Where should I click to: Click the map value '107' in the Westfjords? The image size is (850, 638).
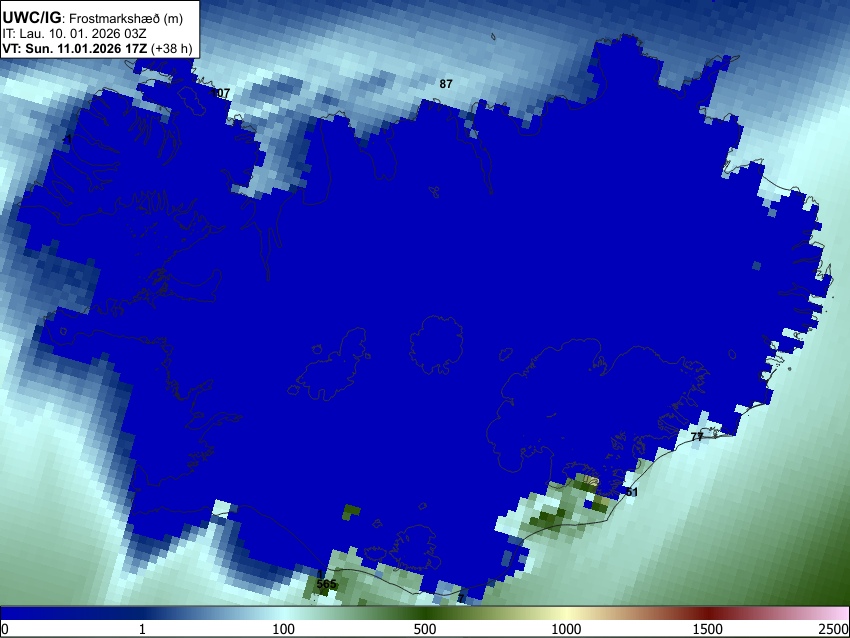(220, 93)
